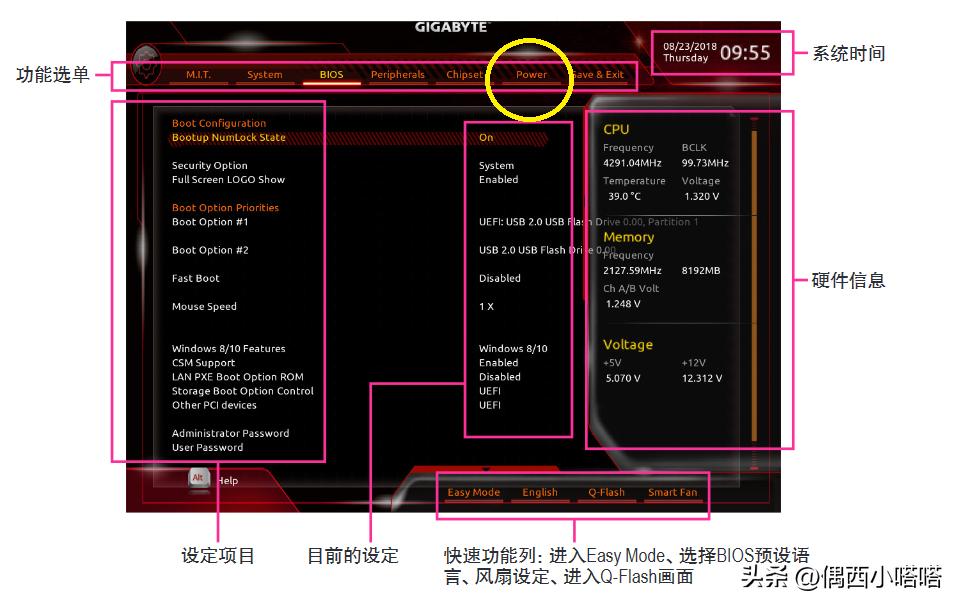Open the Boot Option #2 selector
Image resolution: width=960 pixels, height=607 pixels.
click(206, 250)
